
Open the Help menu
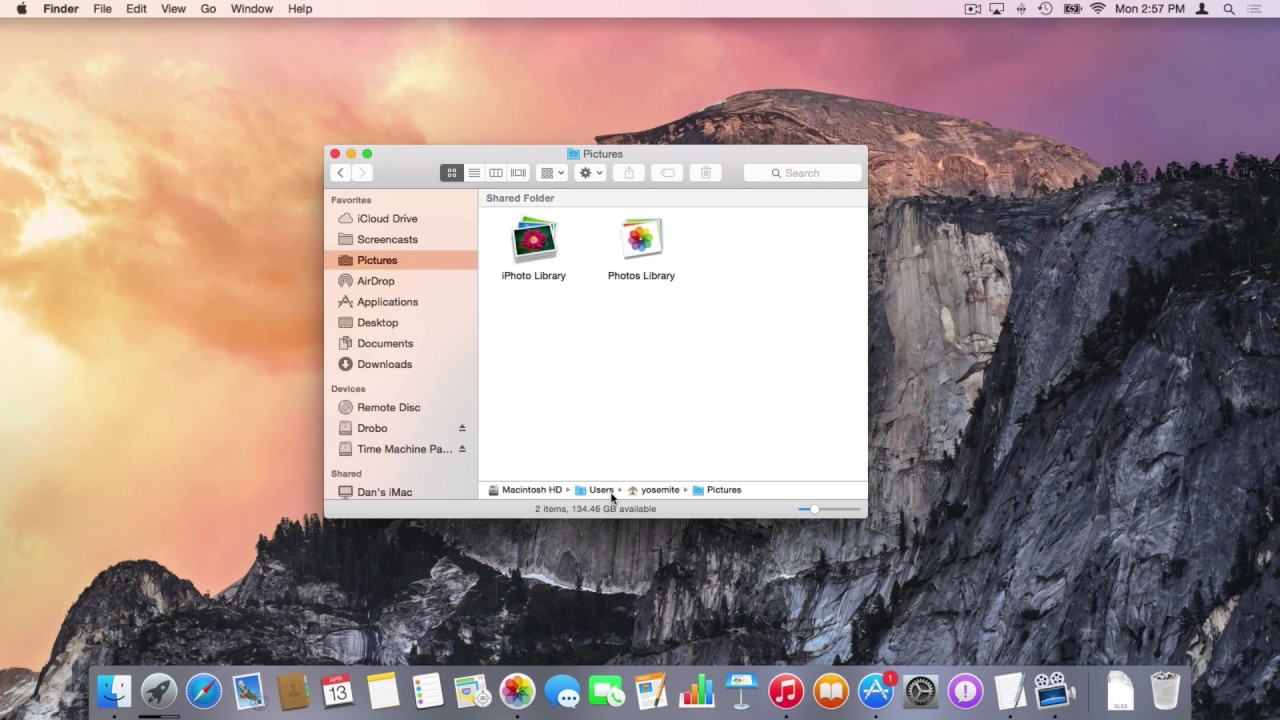300,9
